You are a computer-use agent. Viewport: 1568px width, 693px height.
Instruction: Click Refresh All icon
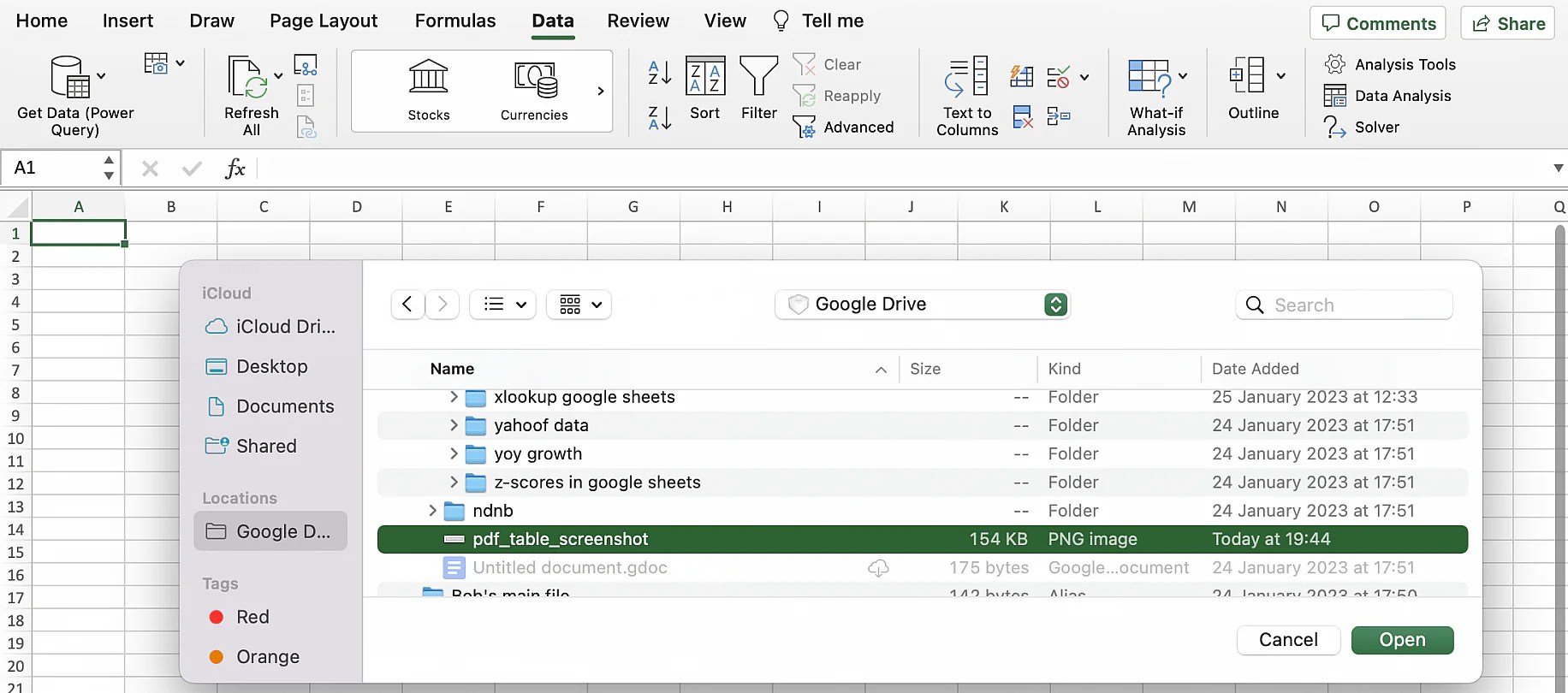coord(247,77)
